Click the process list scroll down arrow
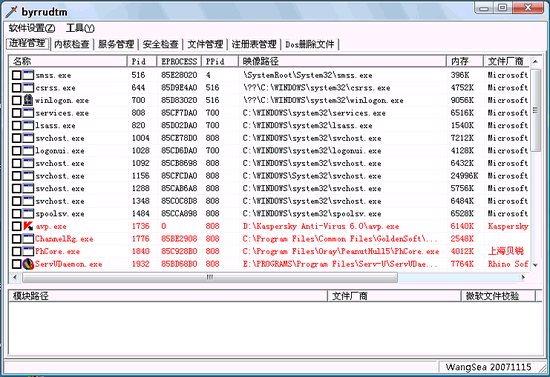Viewport: 550px width, 377px height. 535,265
